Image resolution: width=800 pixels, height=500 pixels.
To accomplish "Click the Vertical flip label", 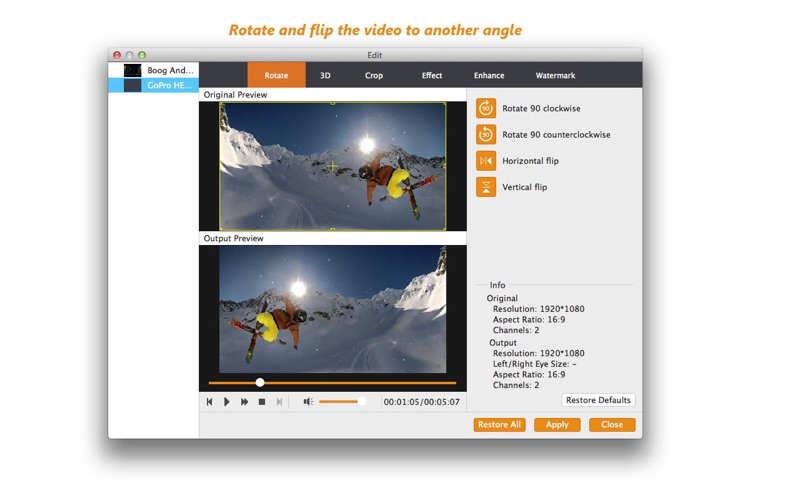I will coord(524,187).
